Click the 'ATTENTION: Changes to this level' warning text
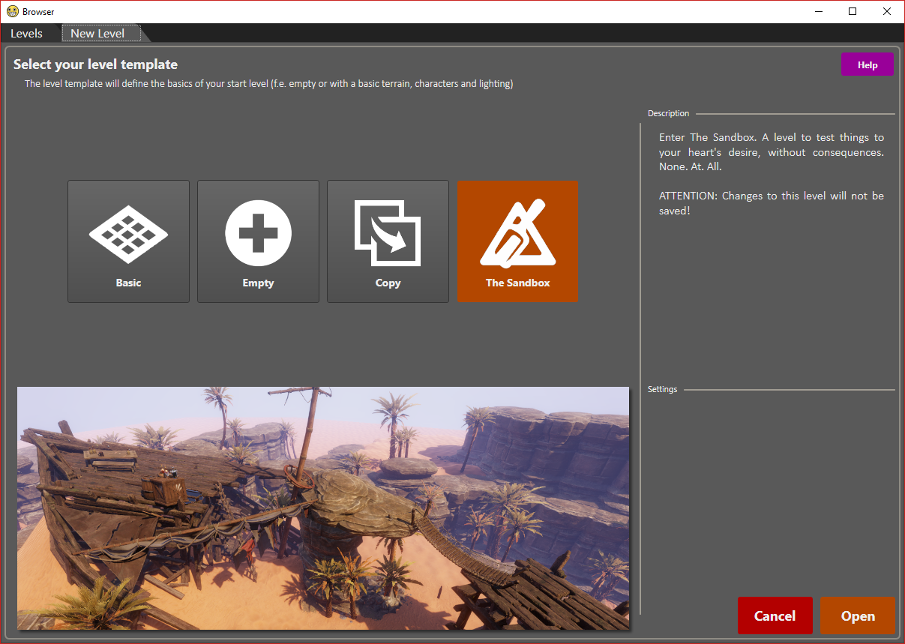This screenshot has height=644, width=905. click(x=771, y=203)
